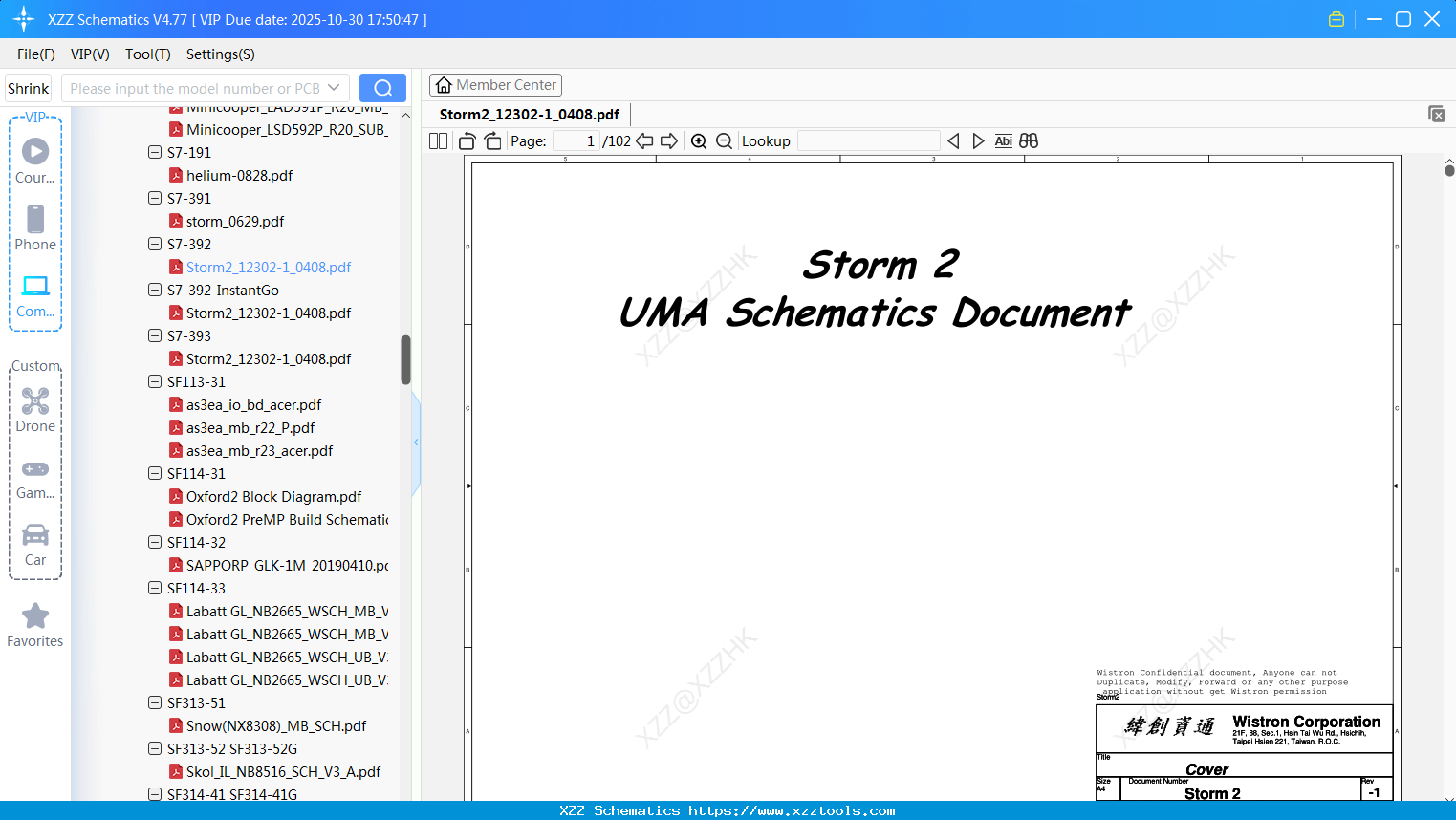Open the VIP(V) menu
The width and height of the screenshot is (1456, 820).
(x=90, y=54)
